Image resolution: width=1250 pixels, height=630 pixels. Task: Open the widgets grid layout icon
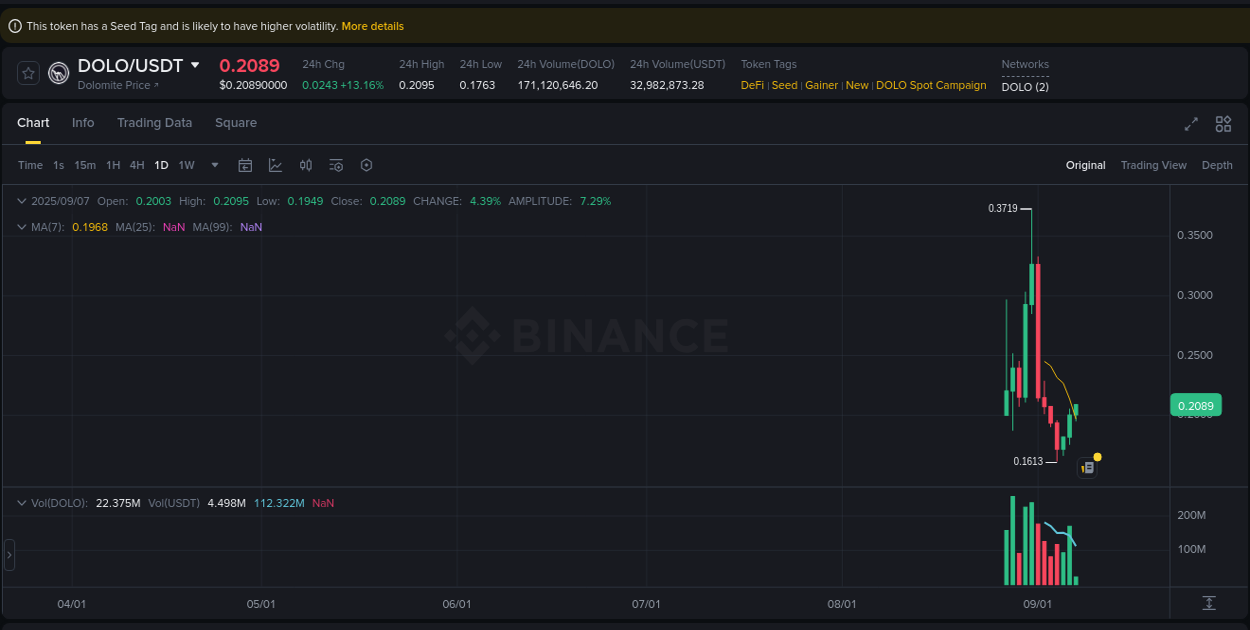[x=1223, y=124]
